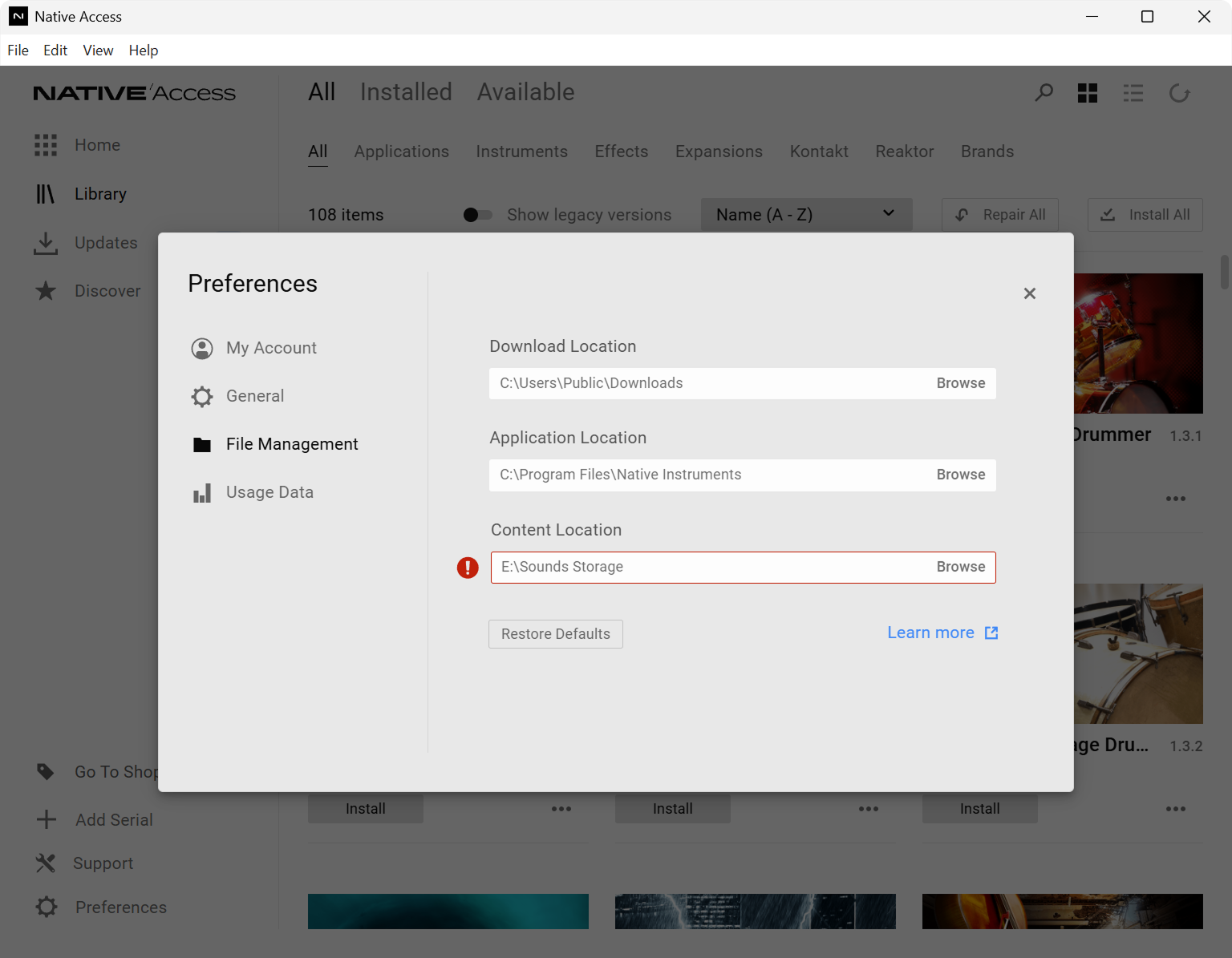Click the search magnifier icon
1232x958 pixels.
click(x=1044, y=93)
